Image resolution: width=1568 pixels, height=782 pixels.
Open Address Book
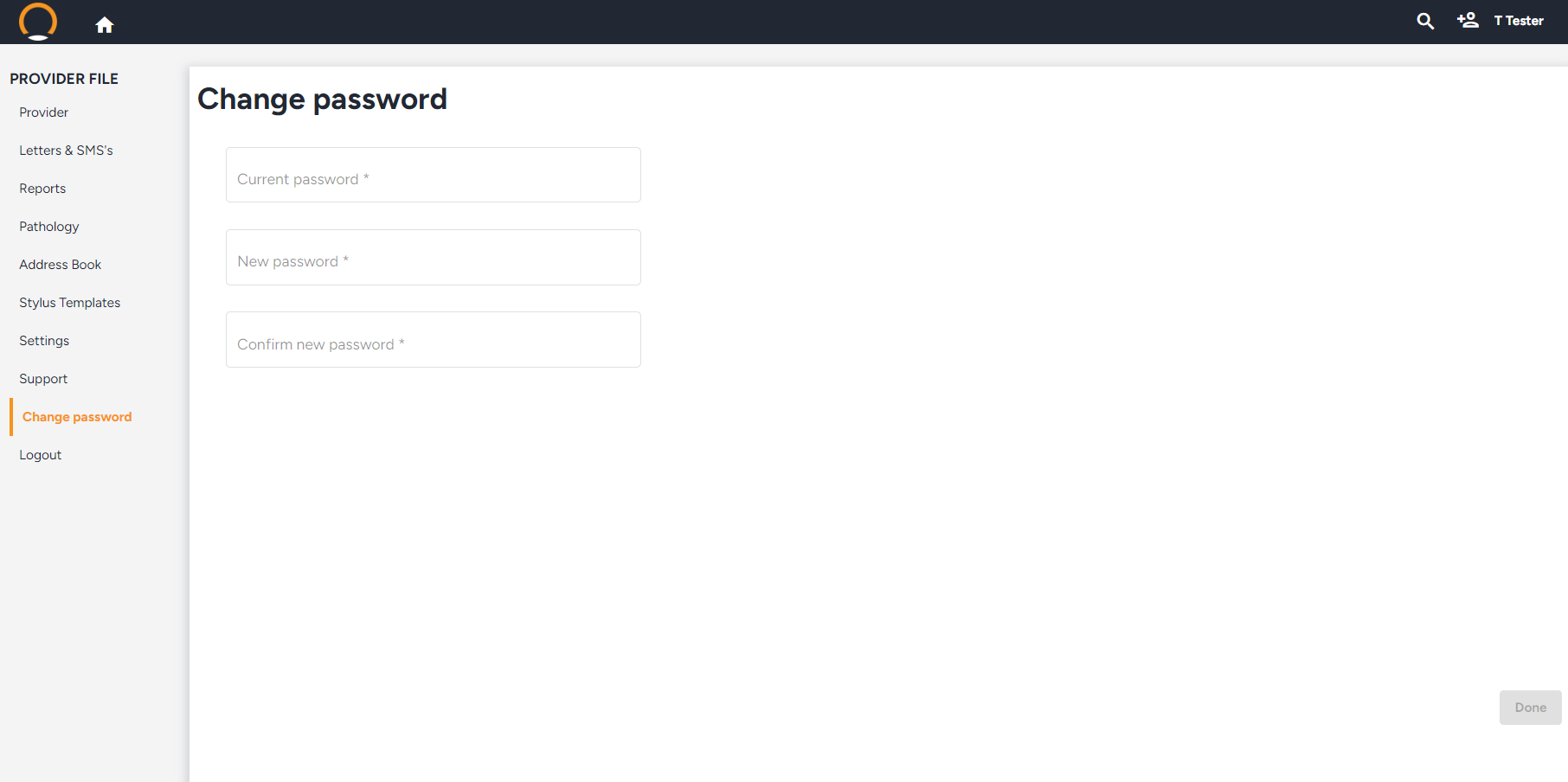point(61,265)
